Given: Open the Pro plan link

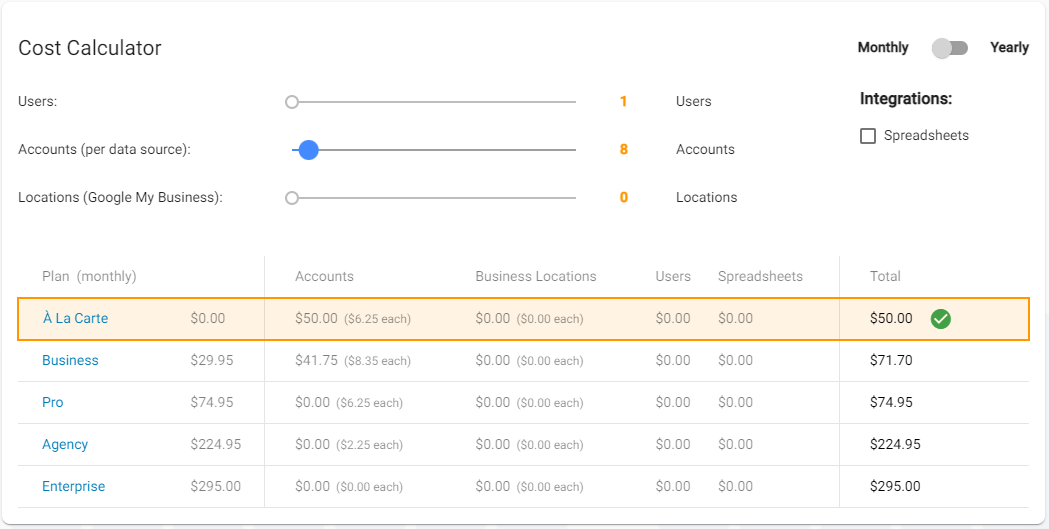Looking at the screenshot, I should [53, 403].
